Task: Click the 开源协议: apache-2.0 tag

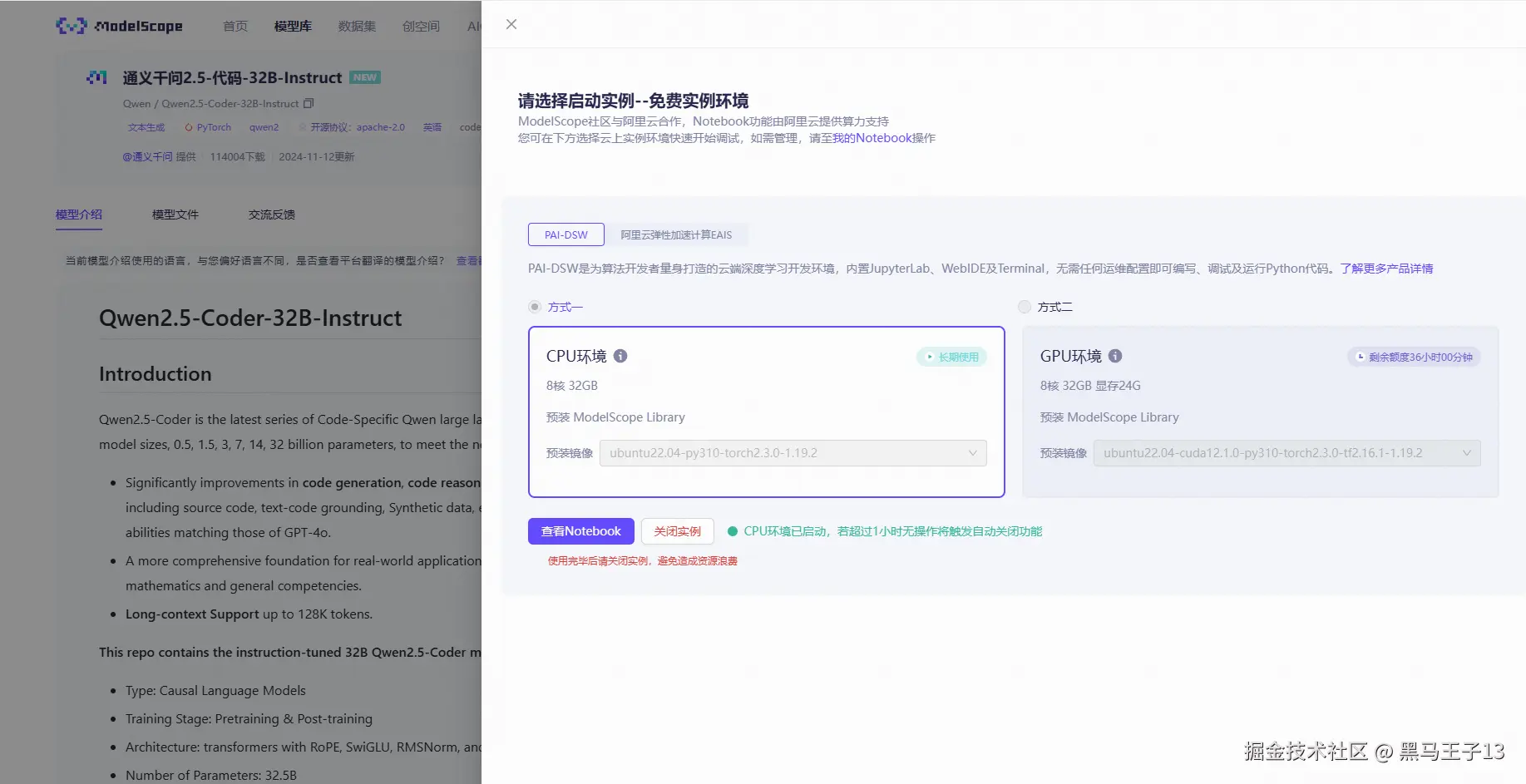Action: pos(352,127)
